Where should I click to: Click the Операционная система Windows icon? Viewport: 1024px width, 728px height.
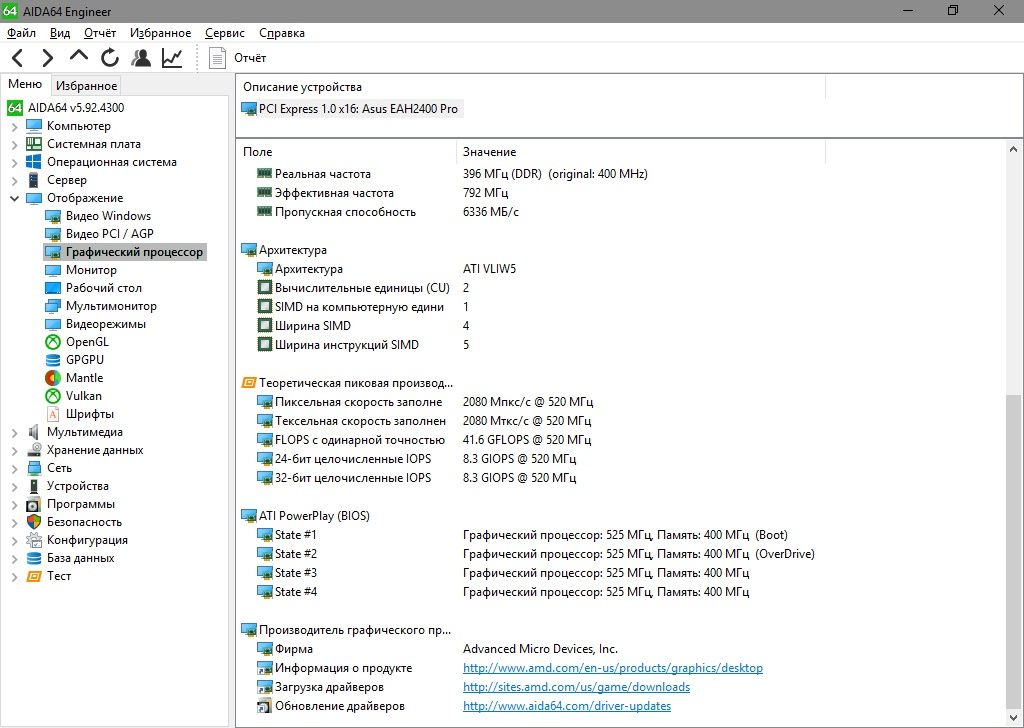[34, 162]
